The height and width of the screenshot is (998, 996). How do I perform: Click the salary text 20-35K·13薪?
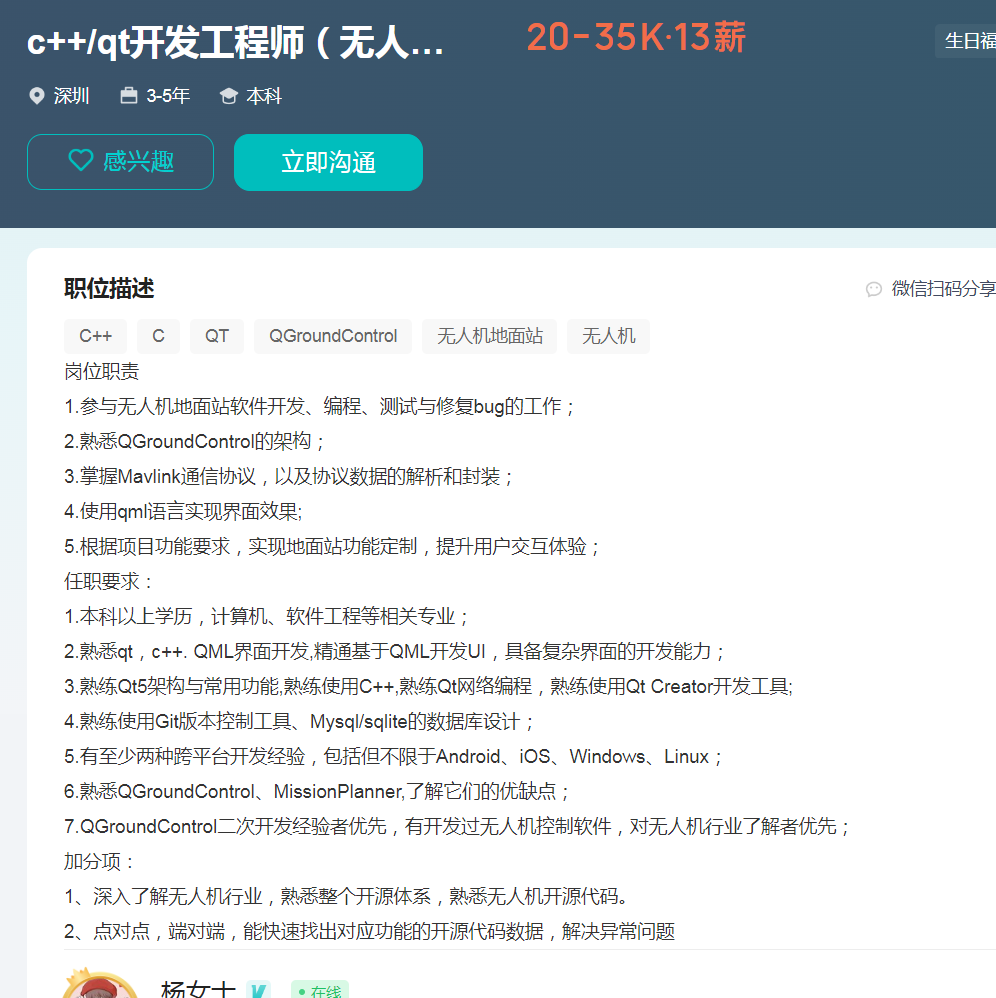[x=636, y=38]
